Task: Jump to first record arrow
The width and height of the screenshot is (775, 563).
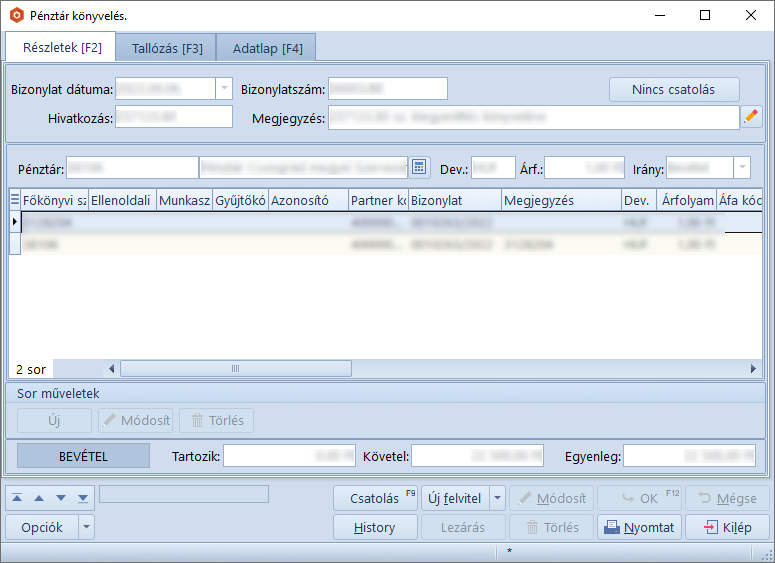Action: tap(17, 497)
